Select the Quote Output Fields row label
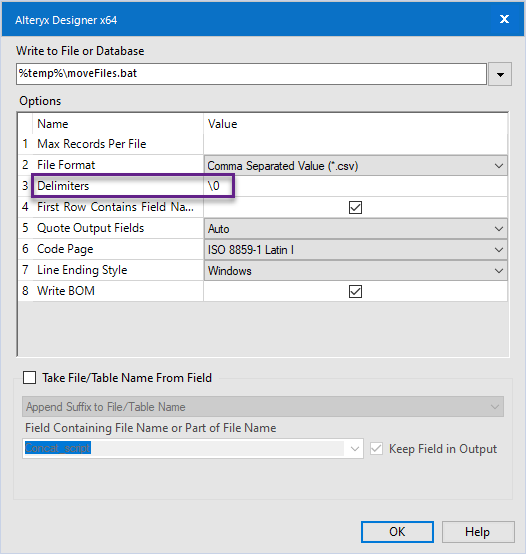The height and width of the screenshot is (554, 526). [90, 228]
